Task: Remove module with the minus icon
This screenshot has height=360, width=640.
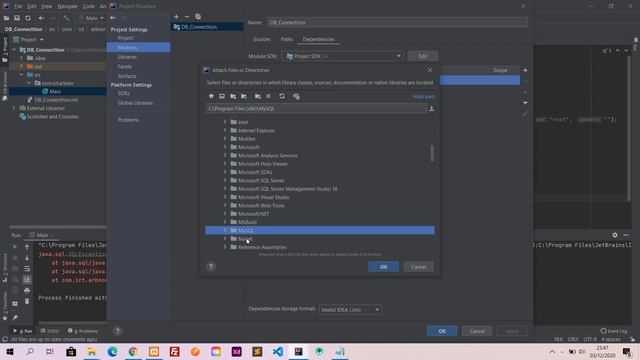Action: [187, 17]
